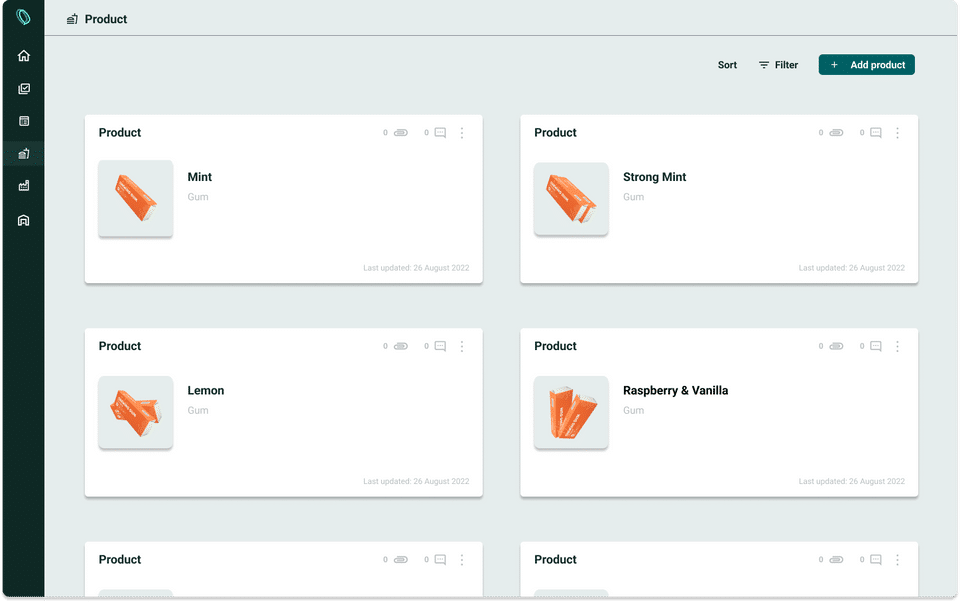Open the Mint product thumbnail
This screenshot has width=960, height=602.
click(x=135, y=198)
